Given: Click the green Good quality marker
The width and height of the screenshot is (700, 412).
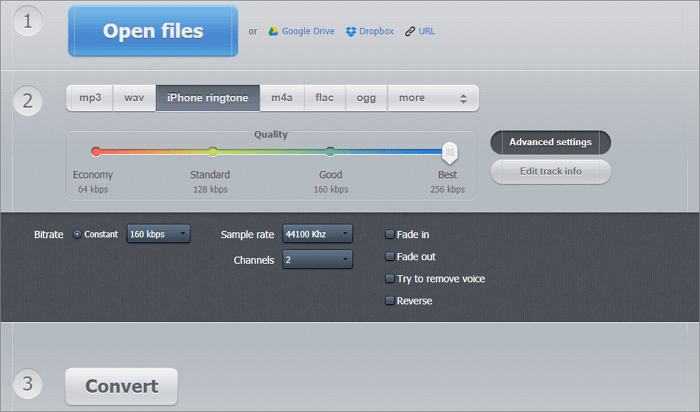Looking at the screenshot, I should point(330,152).
